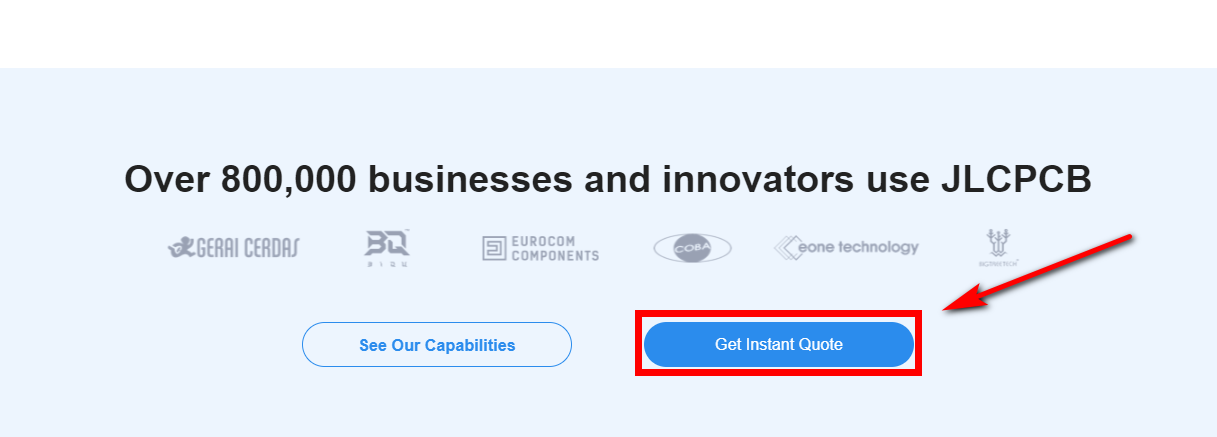Open the See Our Capabilities button
Viewport: 1217px width, 437px height.
tap(437, 345)
